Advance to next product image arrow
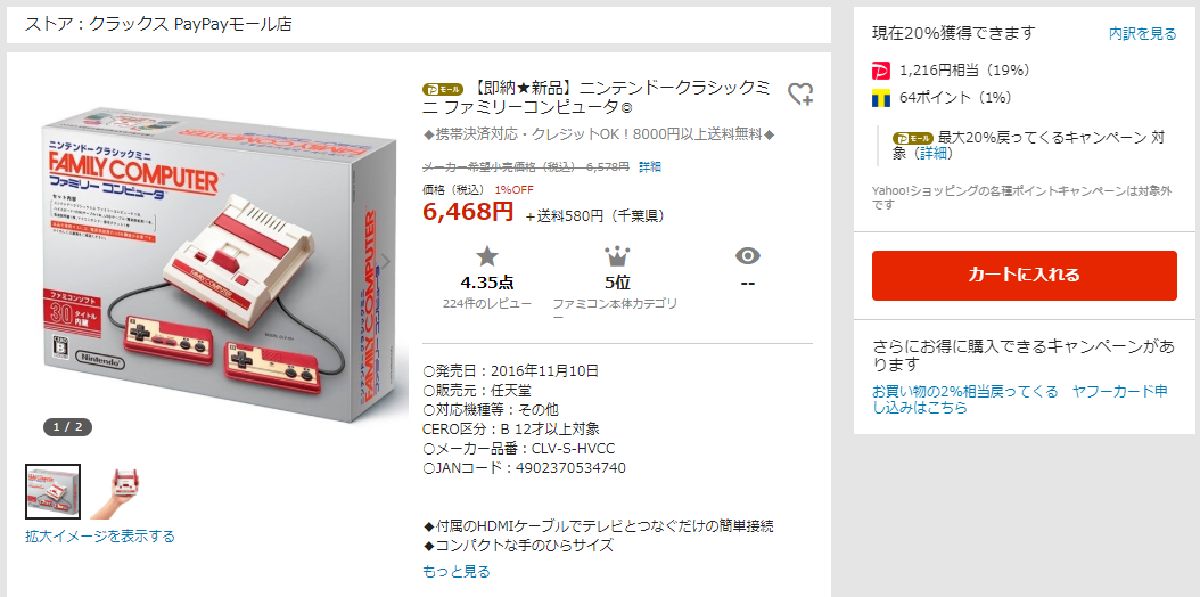The image size is (1200, 597). click(x=387, y=260)
